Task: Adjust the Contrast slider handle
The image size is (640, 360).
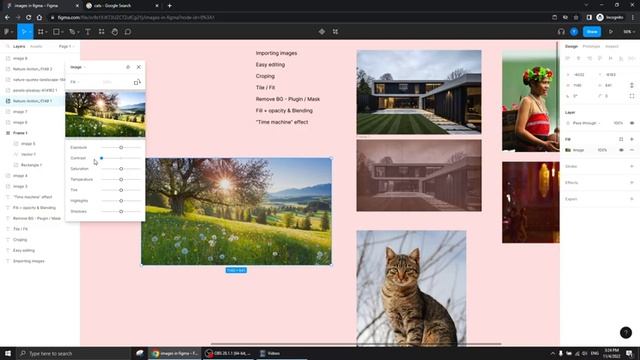Action: [101, 158]
